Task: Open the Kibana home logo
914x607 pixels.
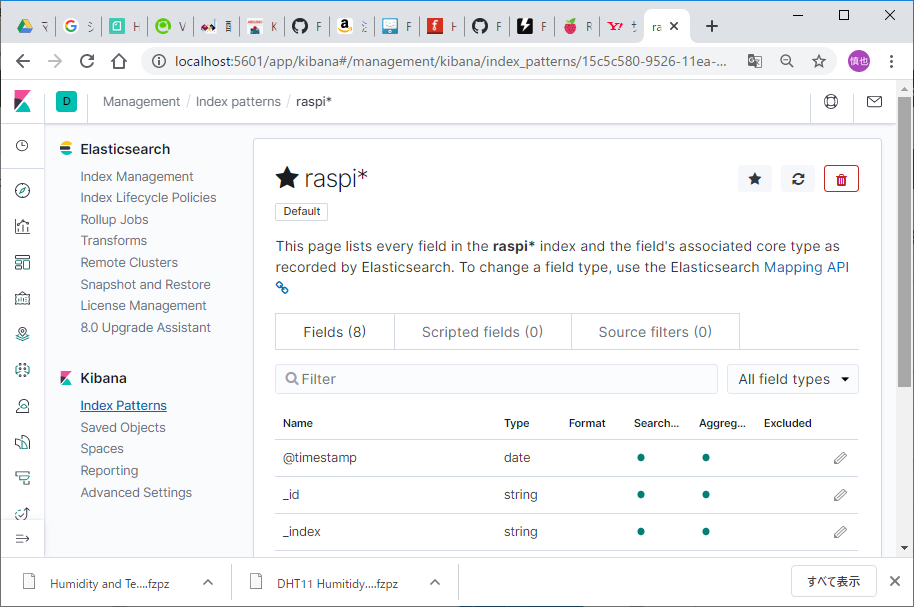Action: click(x=22, y=101)
